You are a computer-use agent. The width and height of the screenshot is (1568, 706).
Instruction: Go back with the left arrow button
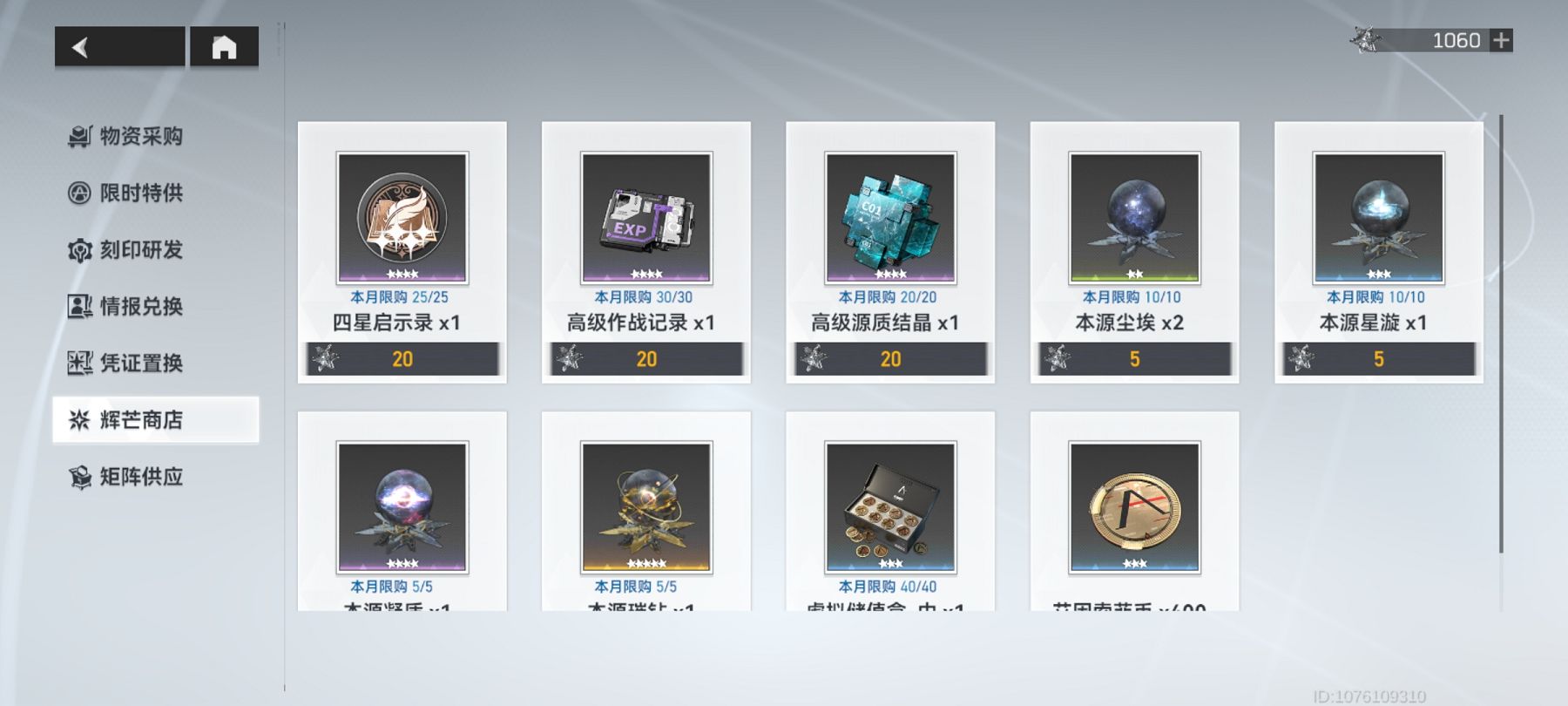(119, 47)
